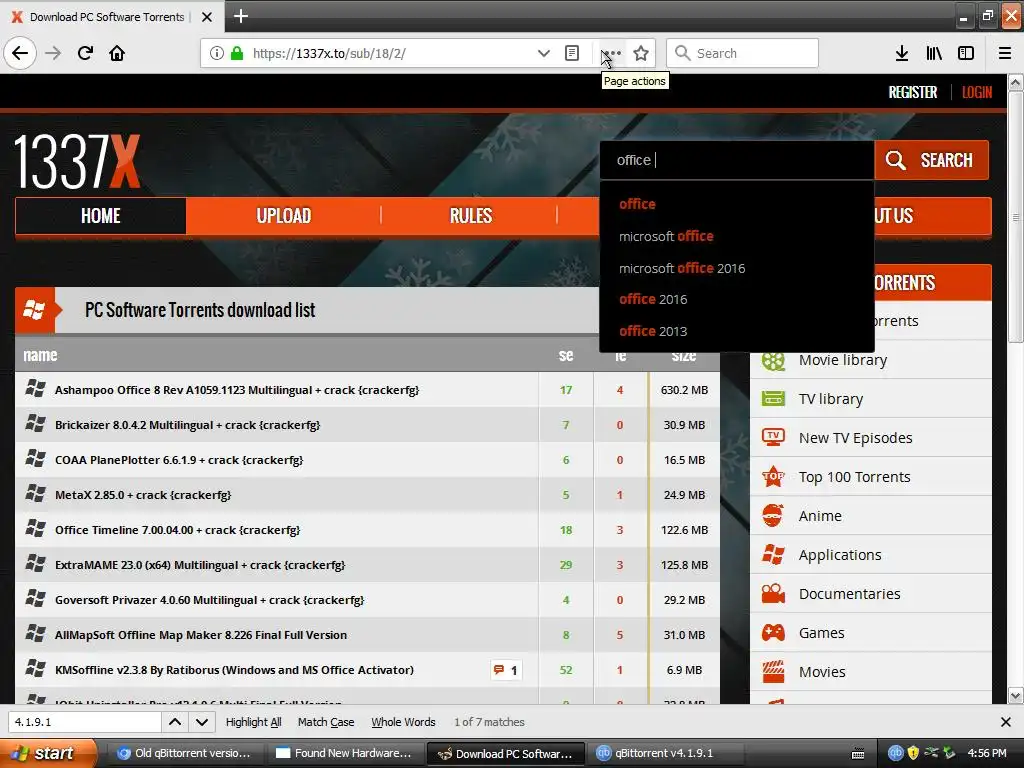Click the browser Search box
The width and height of the screenshot is (1024, 768).
743,53
